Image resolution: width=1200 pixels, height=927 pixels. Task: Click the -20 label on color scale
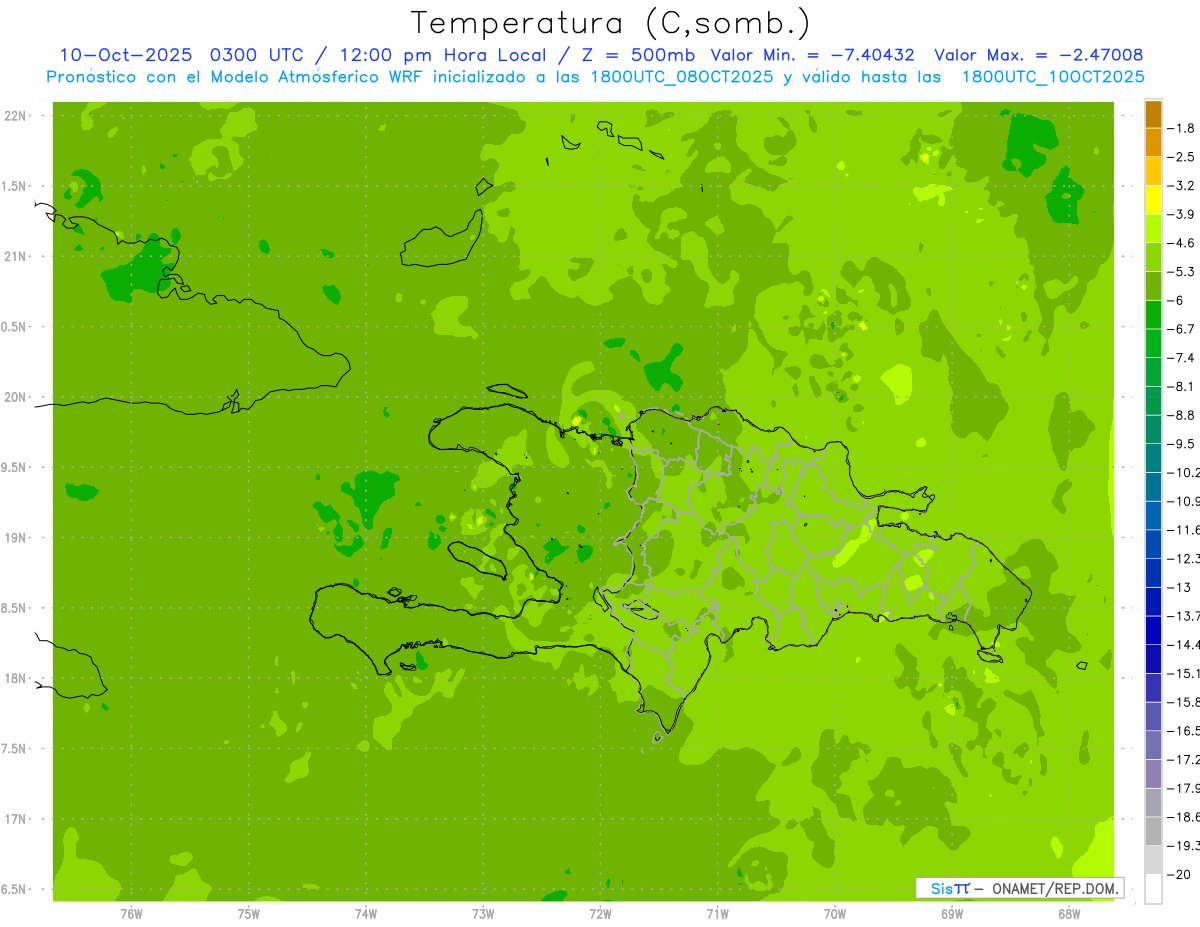(1183, 875)
